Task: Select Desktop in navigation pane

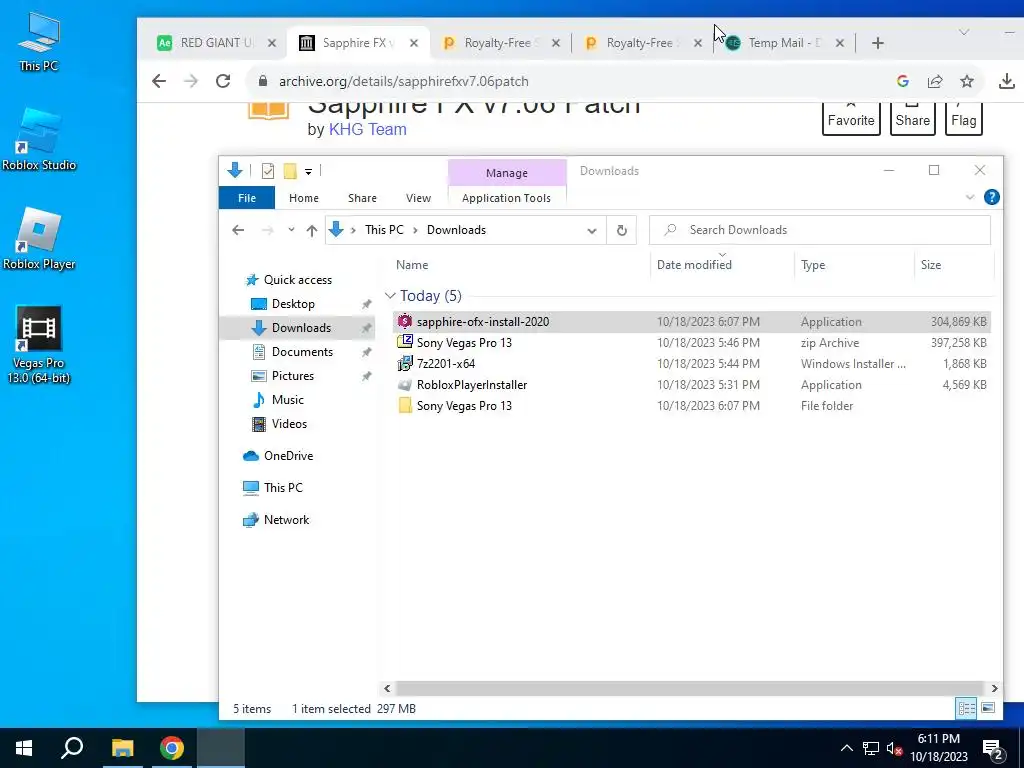Action: pos(293,304)
